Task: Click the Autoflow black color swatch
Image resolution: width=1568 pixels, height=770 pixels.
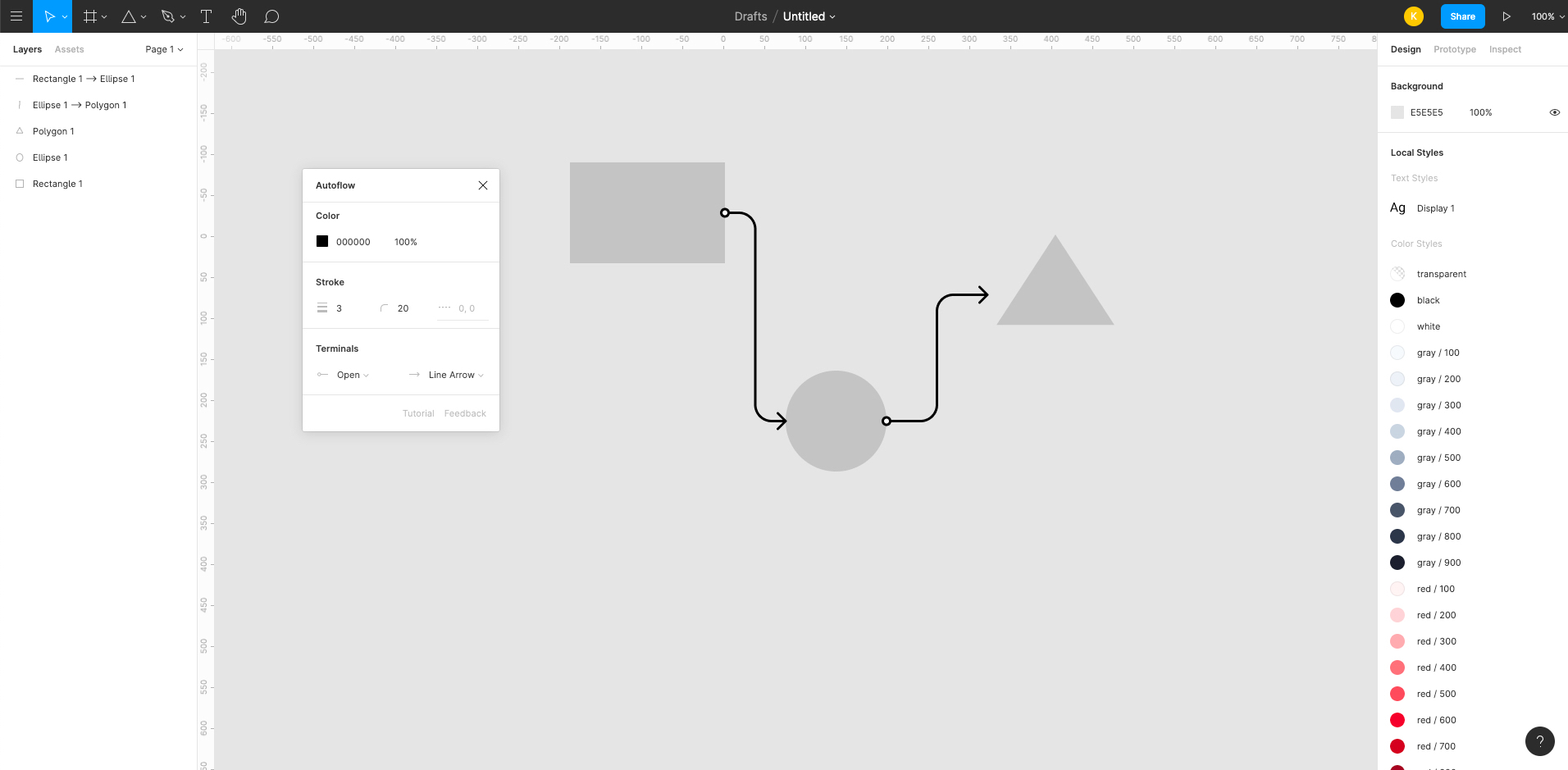Action: point(322,241)
